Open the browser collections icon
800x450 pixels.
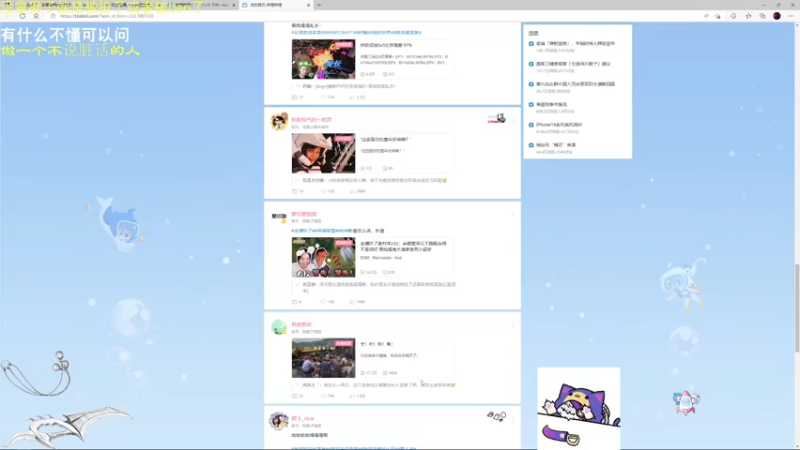(x=763, y=16)
